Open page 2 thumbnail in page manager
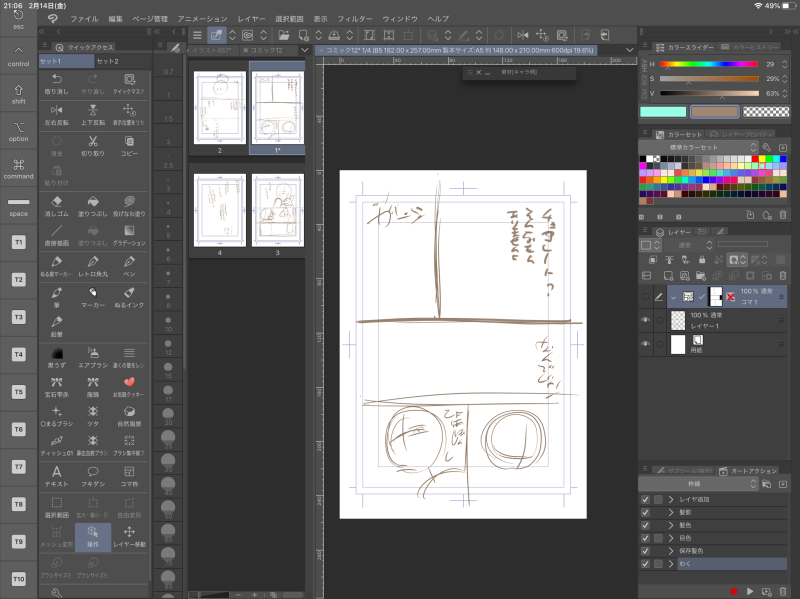 tap(220, 108)
